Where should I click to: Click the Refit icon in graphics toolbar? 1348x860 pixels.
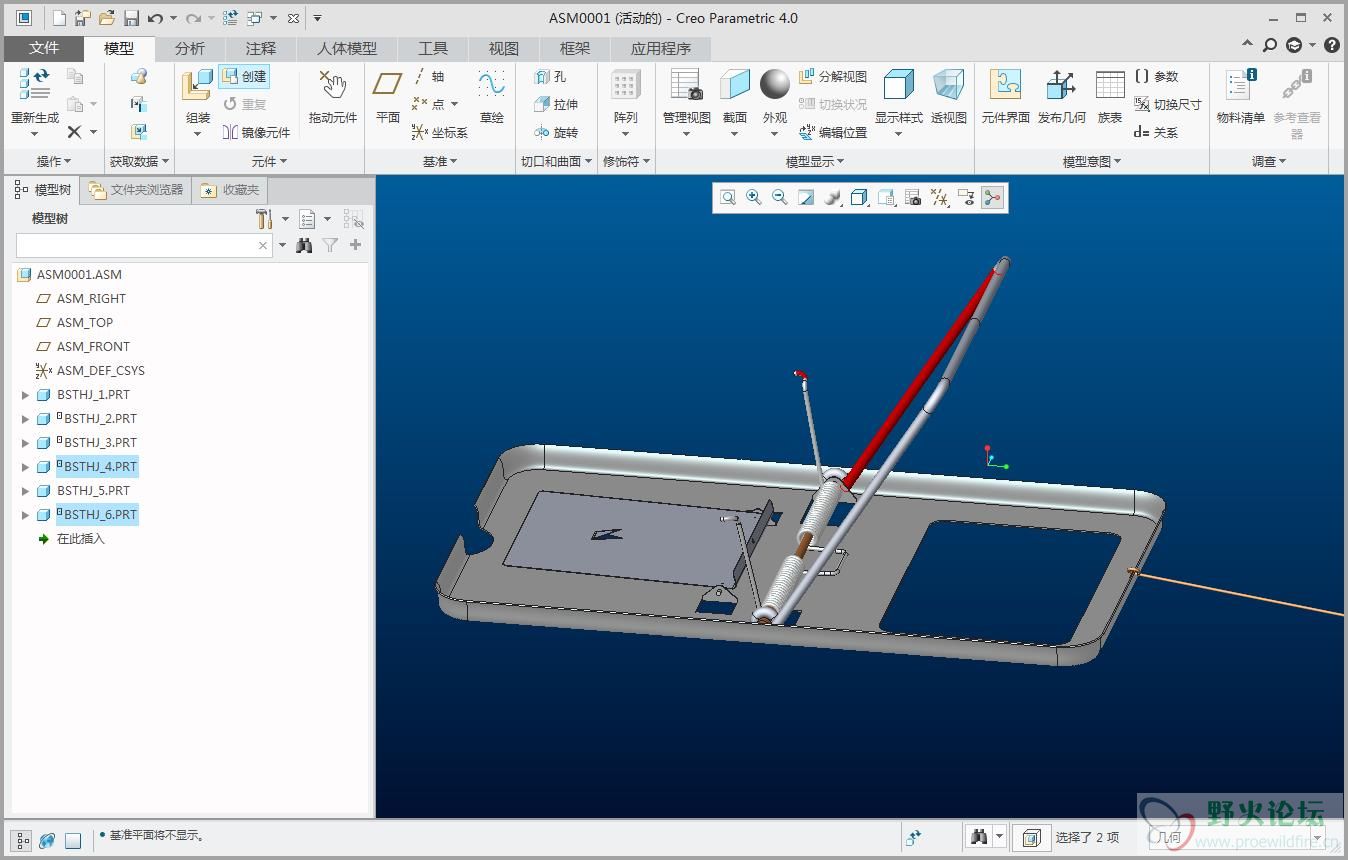tap(728, 198)
